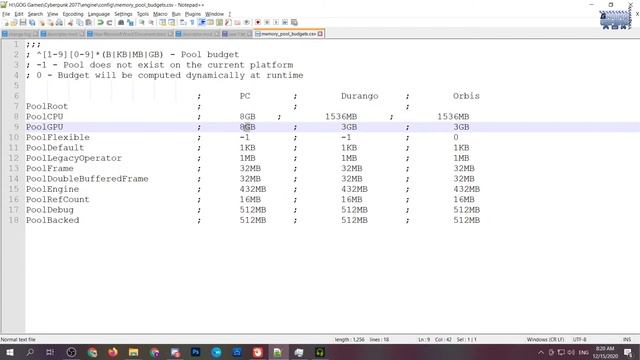Click the Stop Recording macro icon
Screen dimensions: 640x360
pyautogui.click(x=267, y=23)
